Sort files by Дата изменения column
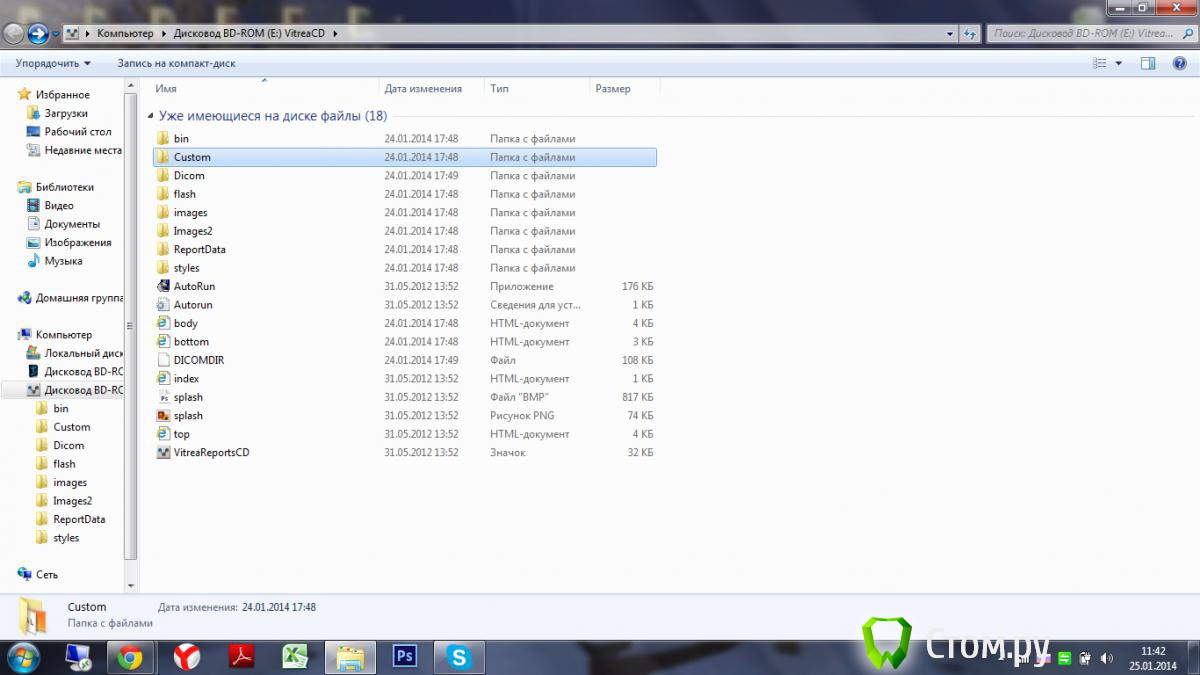 (423, 88)
